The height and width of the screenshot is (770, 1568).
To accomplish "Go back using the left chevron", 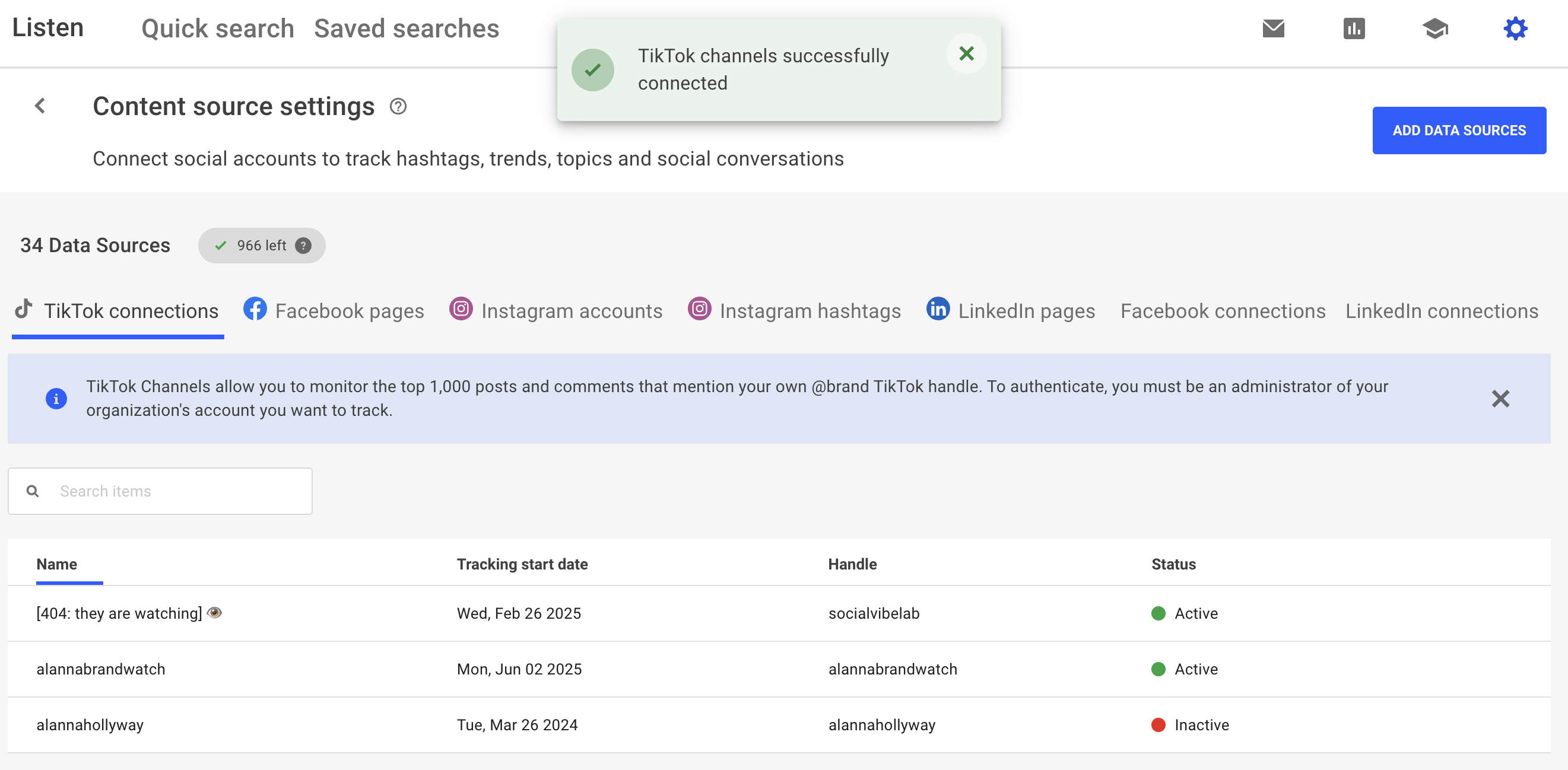I will pyautogui.click(x=40, y=106).
